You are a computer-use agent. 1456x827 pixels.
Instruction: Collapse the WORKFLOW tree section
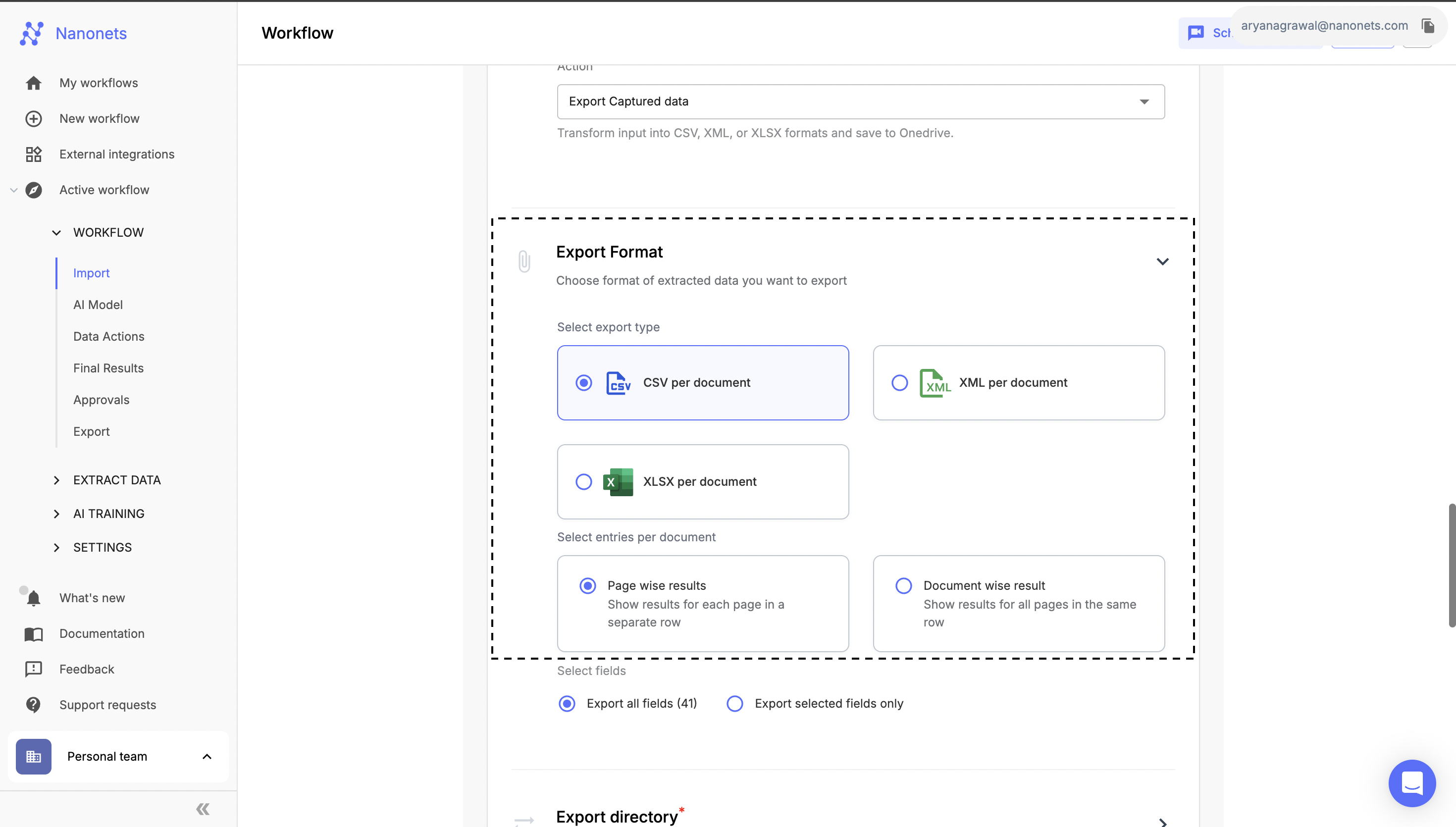pos(56,233)
